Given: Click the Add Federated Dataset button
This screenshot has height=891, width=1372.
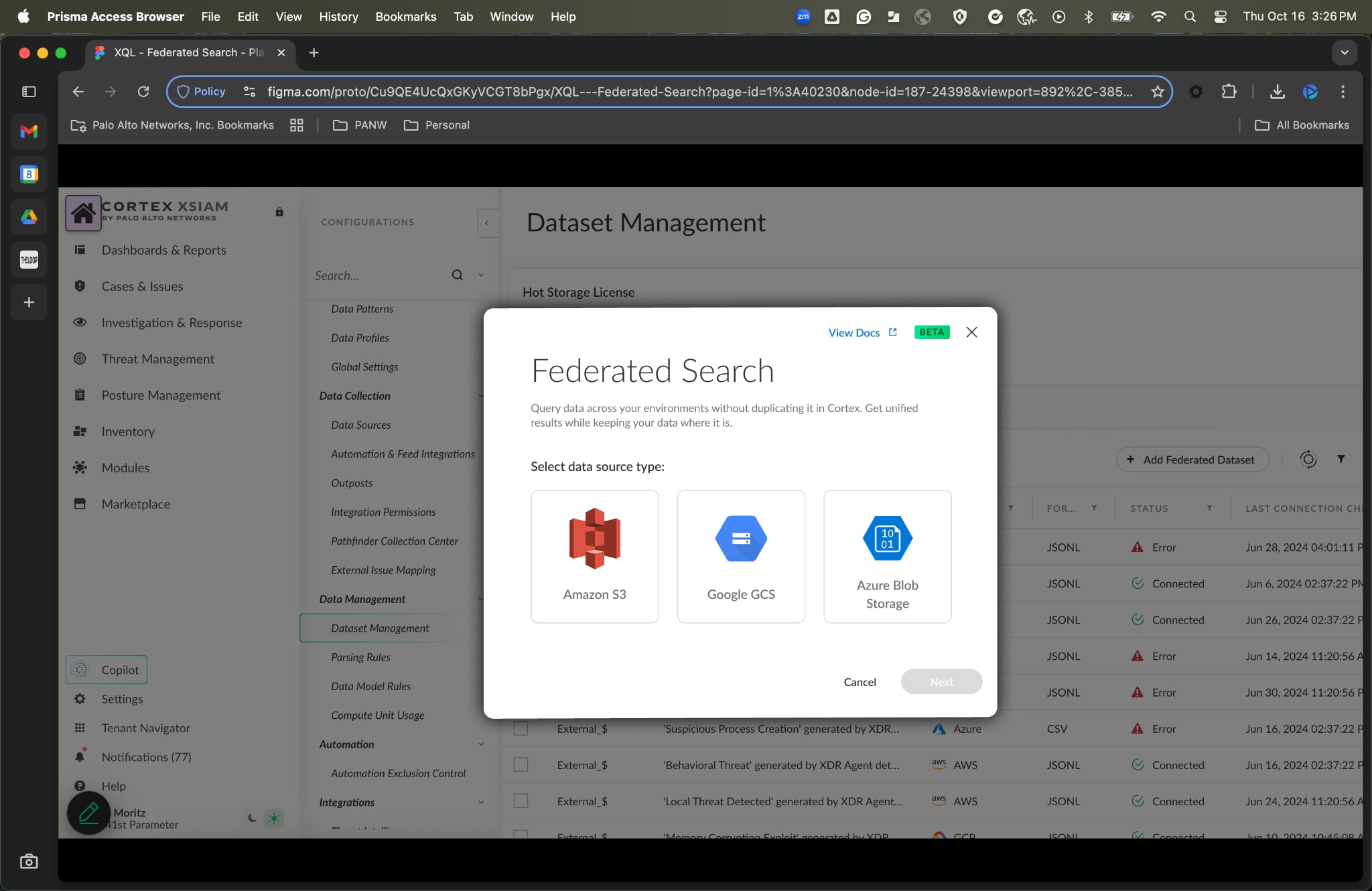Looking at the screenshot, I should [1192, 459].
